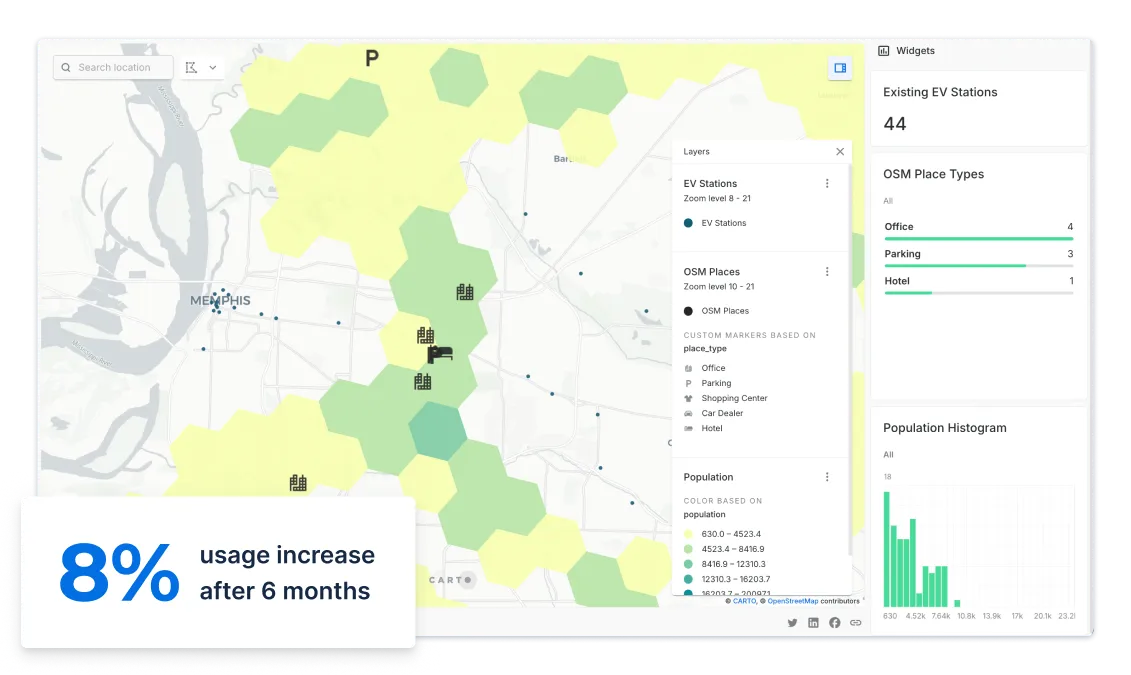Close the Layers panel

click(x=840, y=152)
